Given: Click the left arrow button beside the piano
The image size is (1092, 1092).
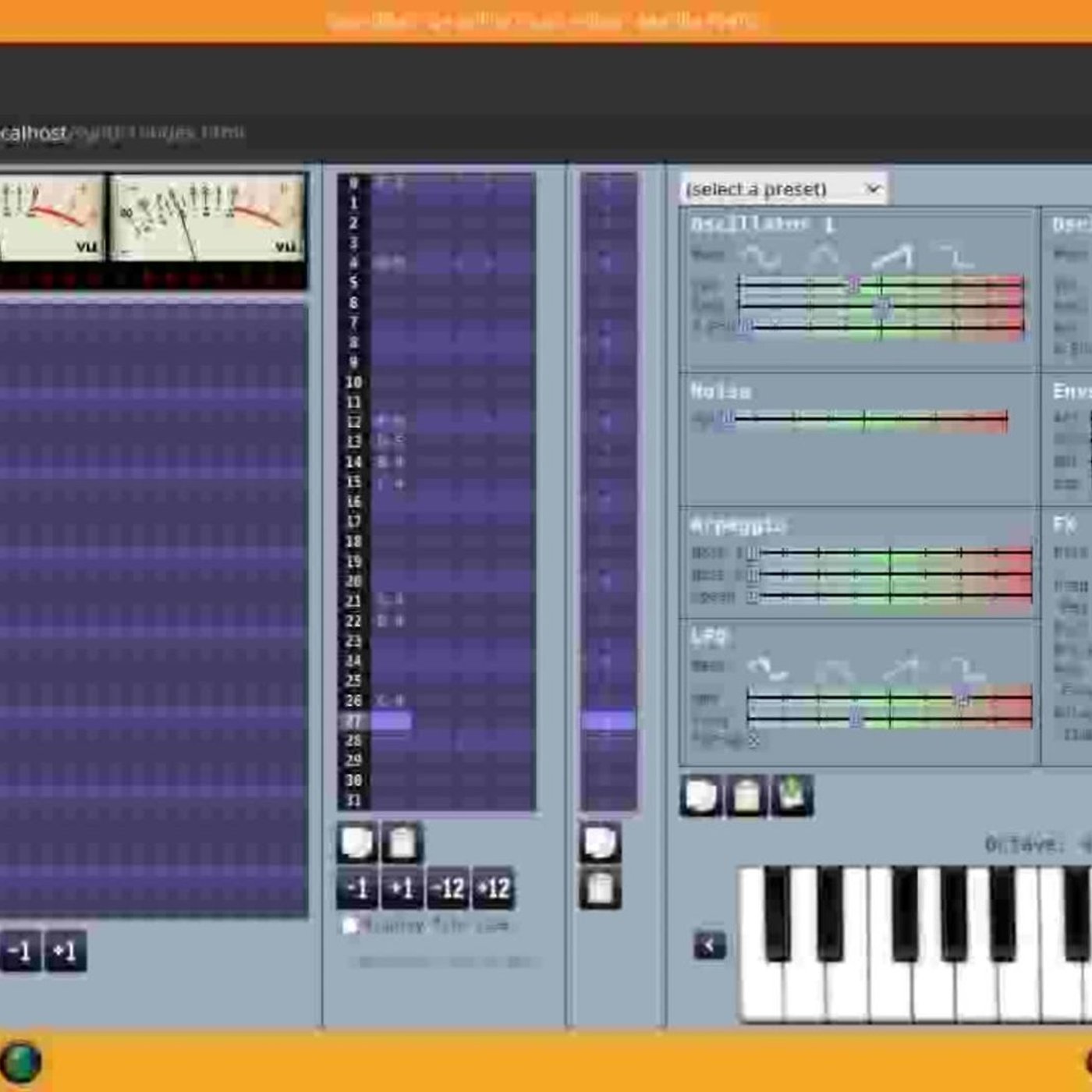Looking at the screenshot, I should pos(710,945).
